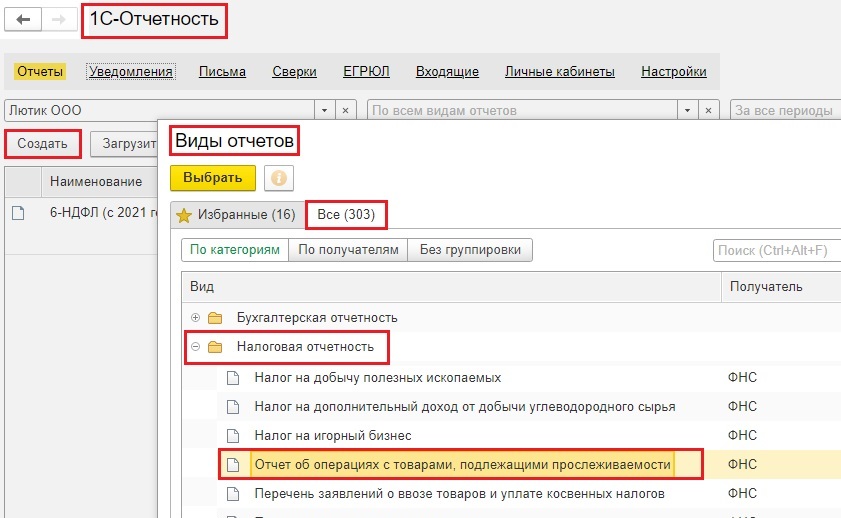Open the organization dropdown for Лютик ООО
This screenshot has height=518, width=841.
pos(324,110)
